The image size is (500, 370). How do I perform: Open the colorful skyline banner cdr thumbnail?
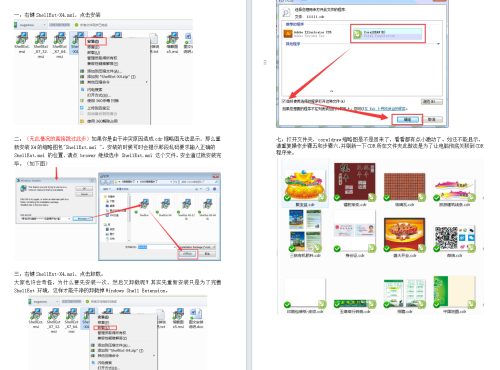coord(454,190)
